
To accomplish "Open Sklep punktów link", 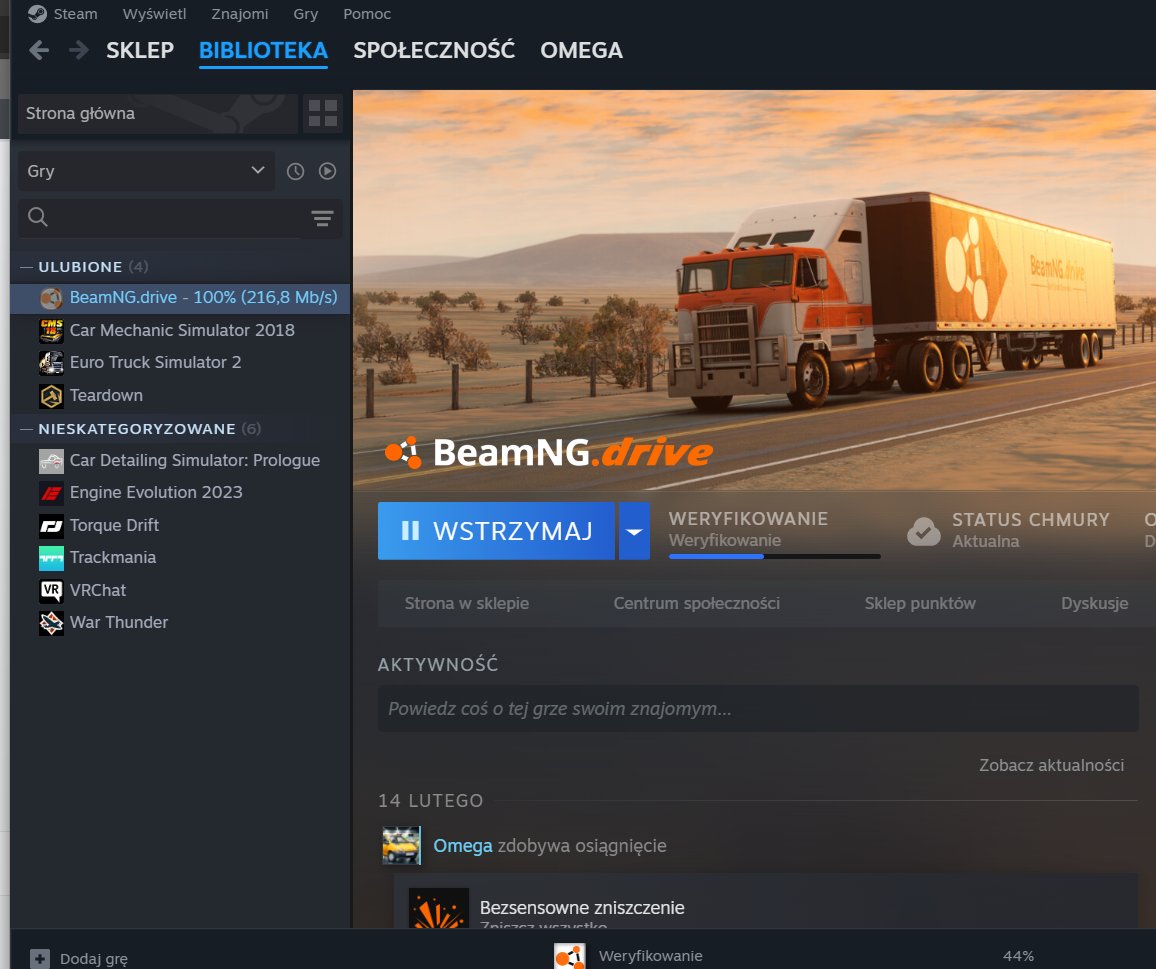I will (919, 603).
